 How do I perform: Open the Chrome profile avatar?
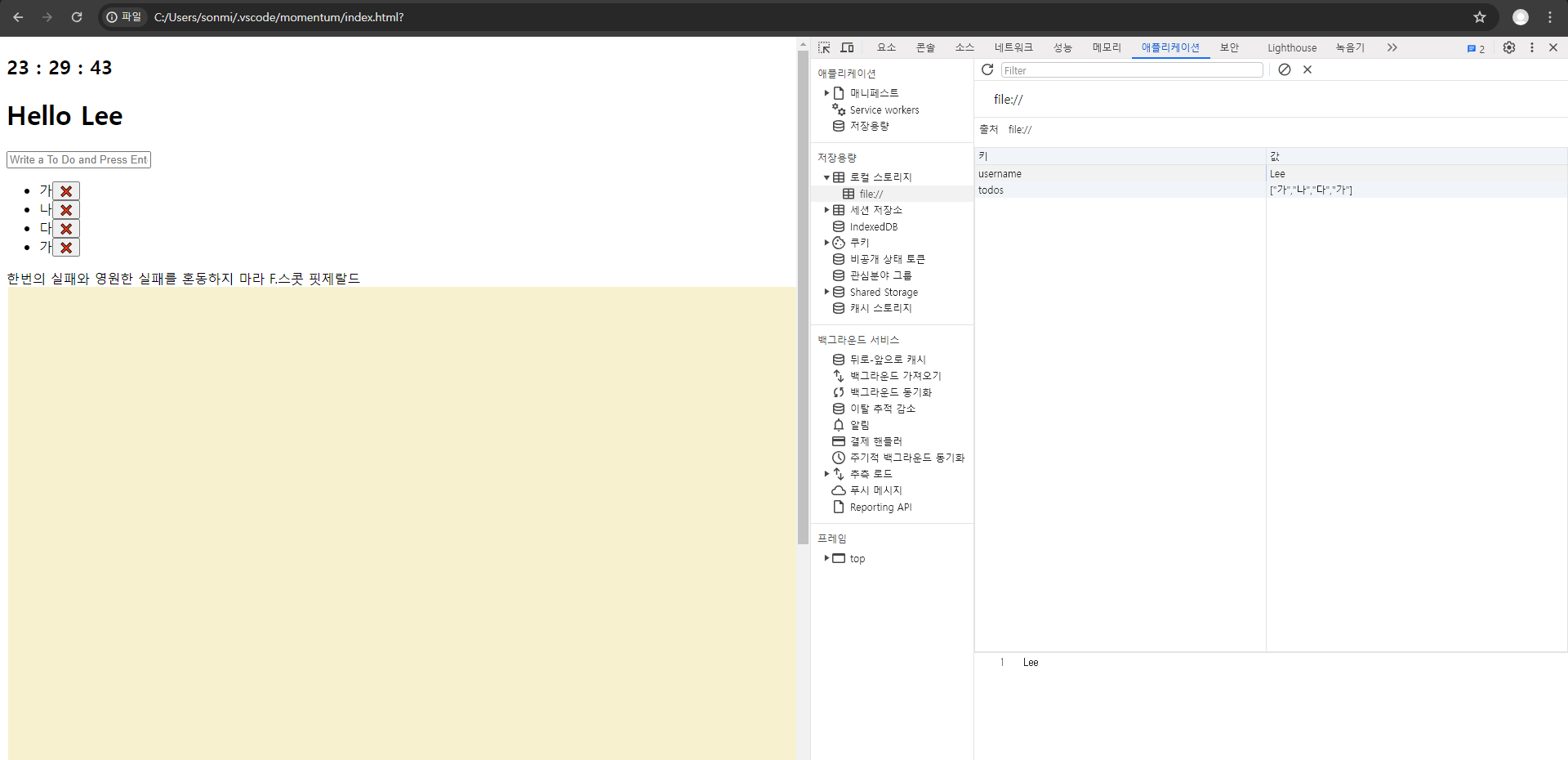pos(1521,17)
